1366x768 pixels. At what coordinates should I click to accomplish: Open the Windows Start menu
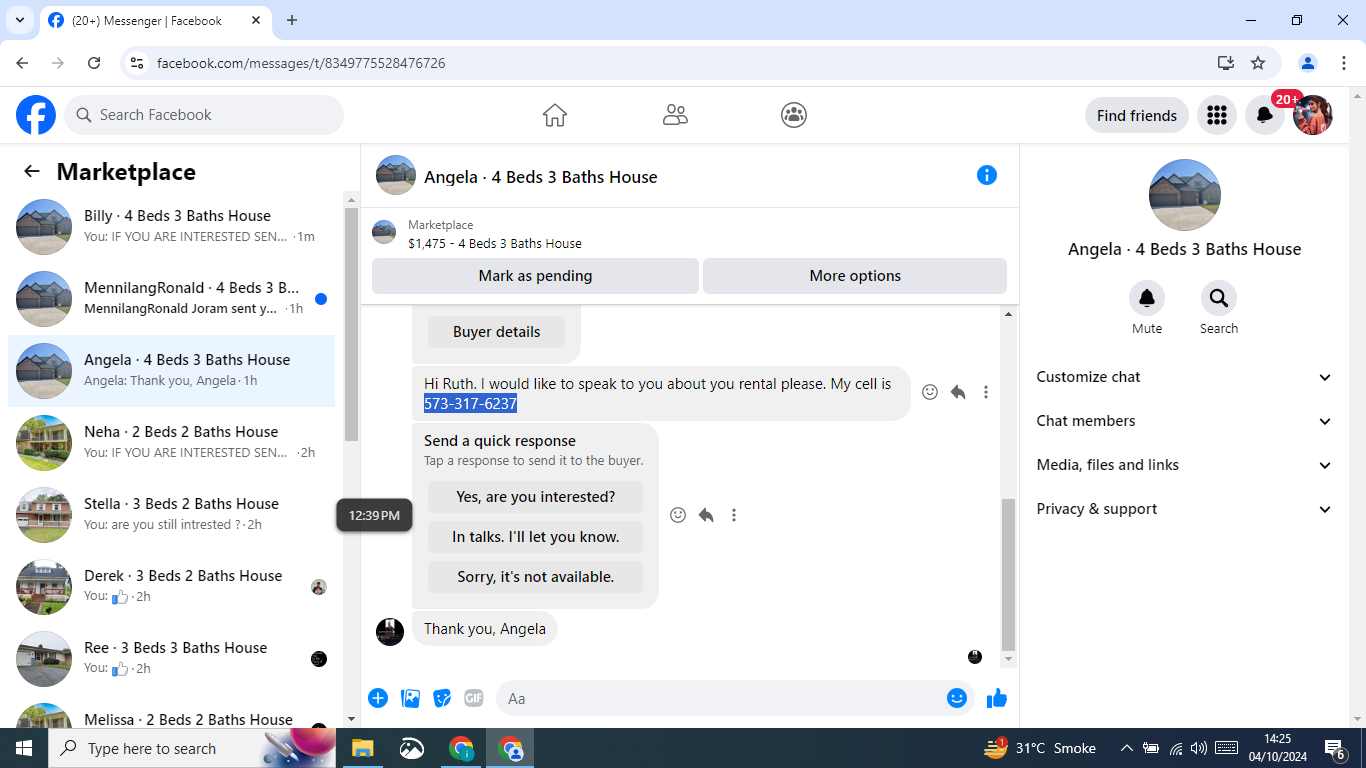[24, 748]
